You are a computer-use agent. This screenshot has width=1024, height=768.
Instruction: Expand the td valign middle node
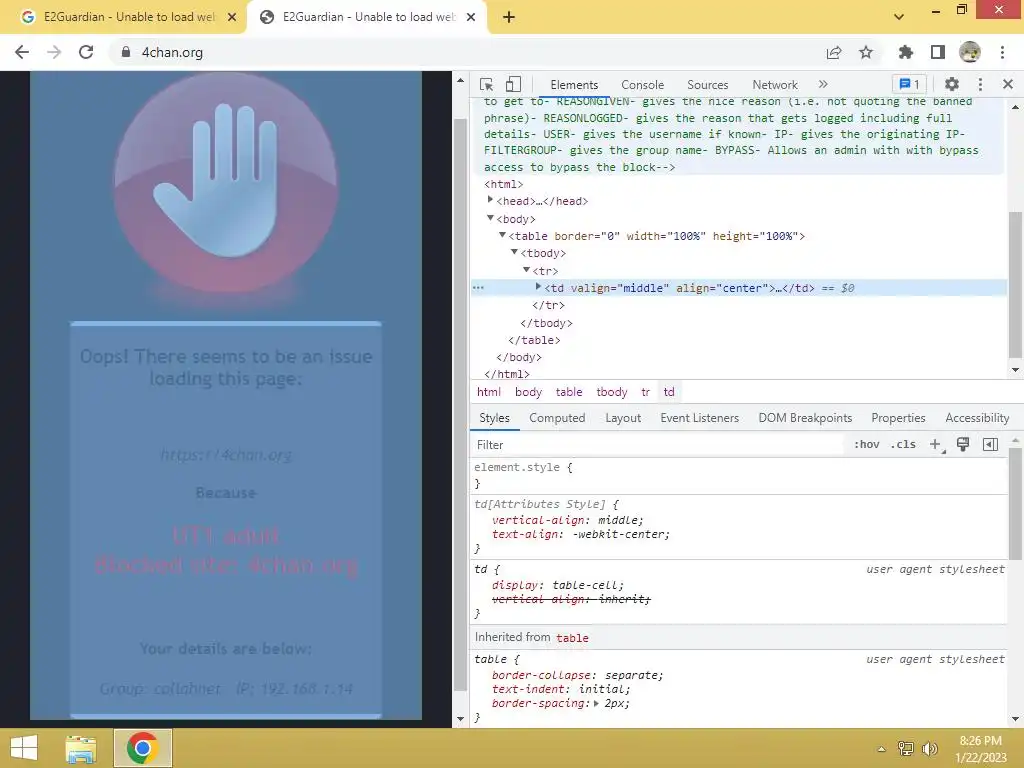[x=538, y=287]
